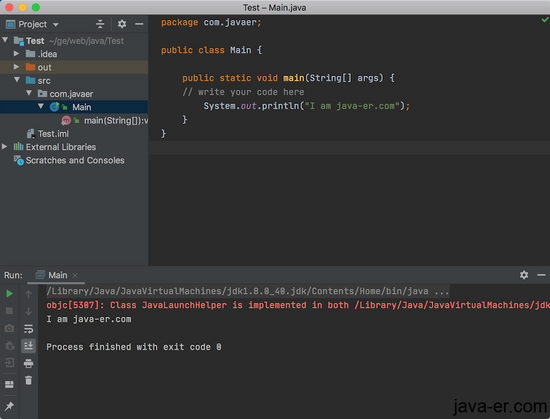The height and width of the screenshot is (419, 550).
Task: Click the Stop process button
Action: click(9, 311)
